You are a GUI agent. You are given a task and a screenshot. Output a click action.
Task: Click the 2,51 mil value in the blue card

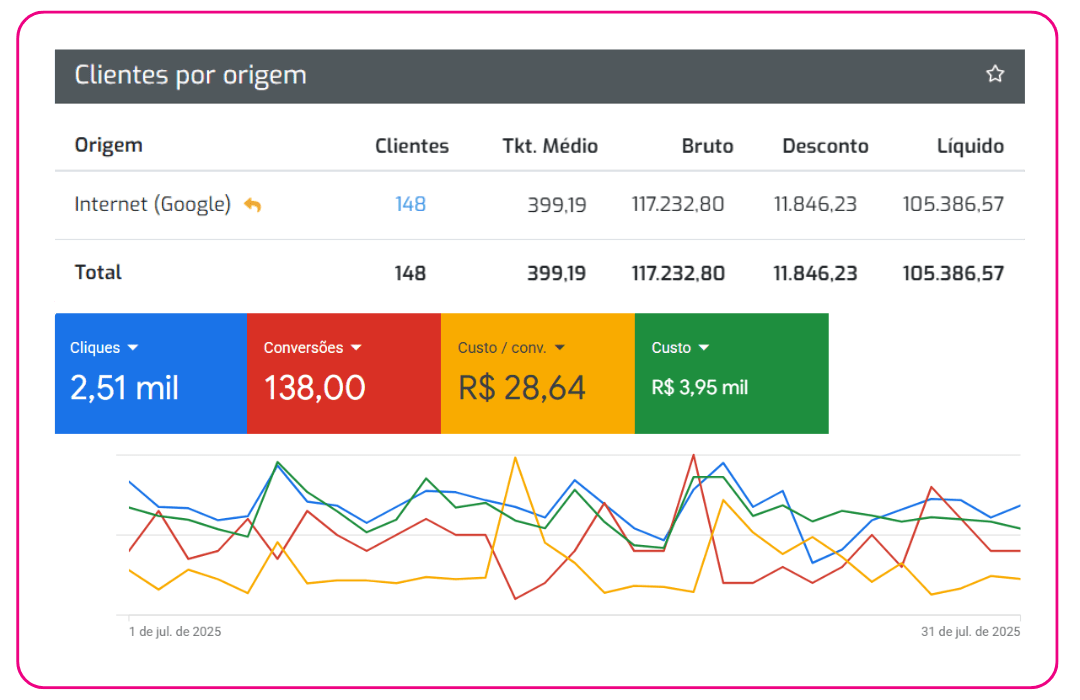coord(124,387)
